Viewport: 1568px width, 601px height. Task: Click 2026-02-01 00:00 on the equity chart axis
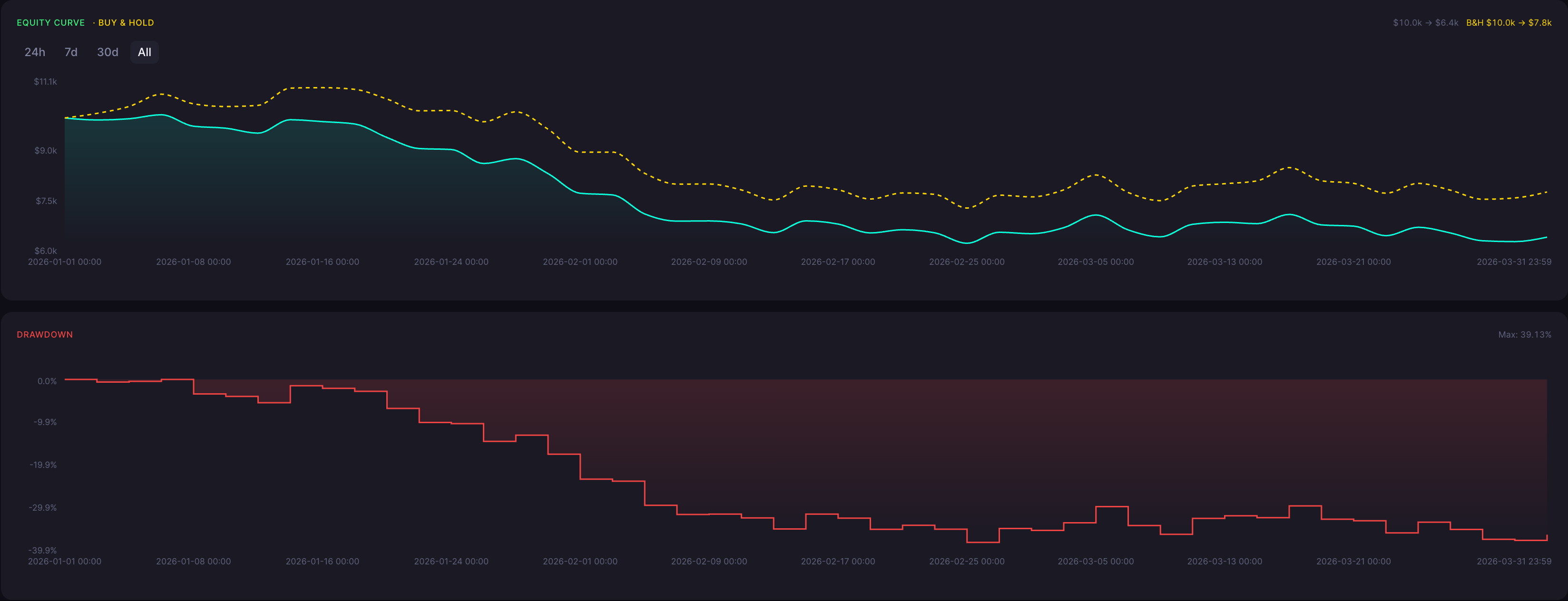(580, 262)
